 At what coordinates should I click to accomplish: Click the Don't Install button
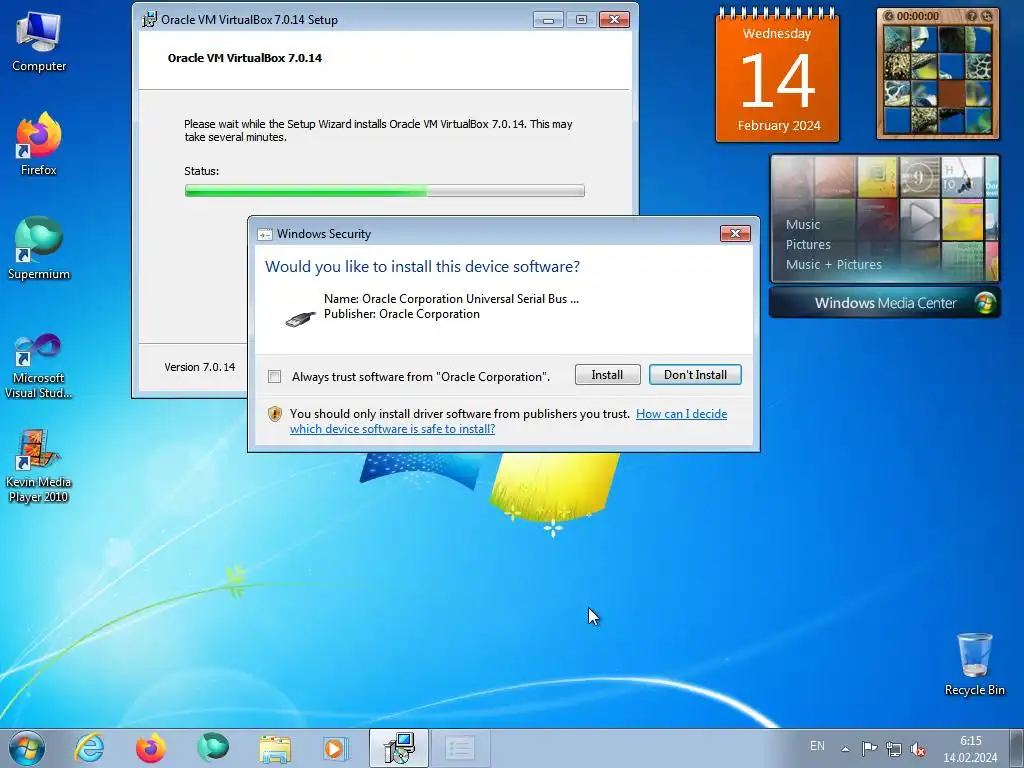pyautogui.click(x=695, y=375)
